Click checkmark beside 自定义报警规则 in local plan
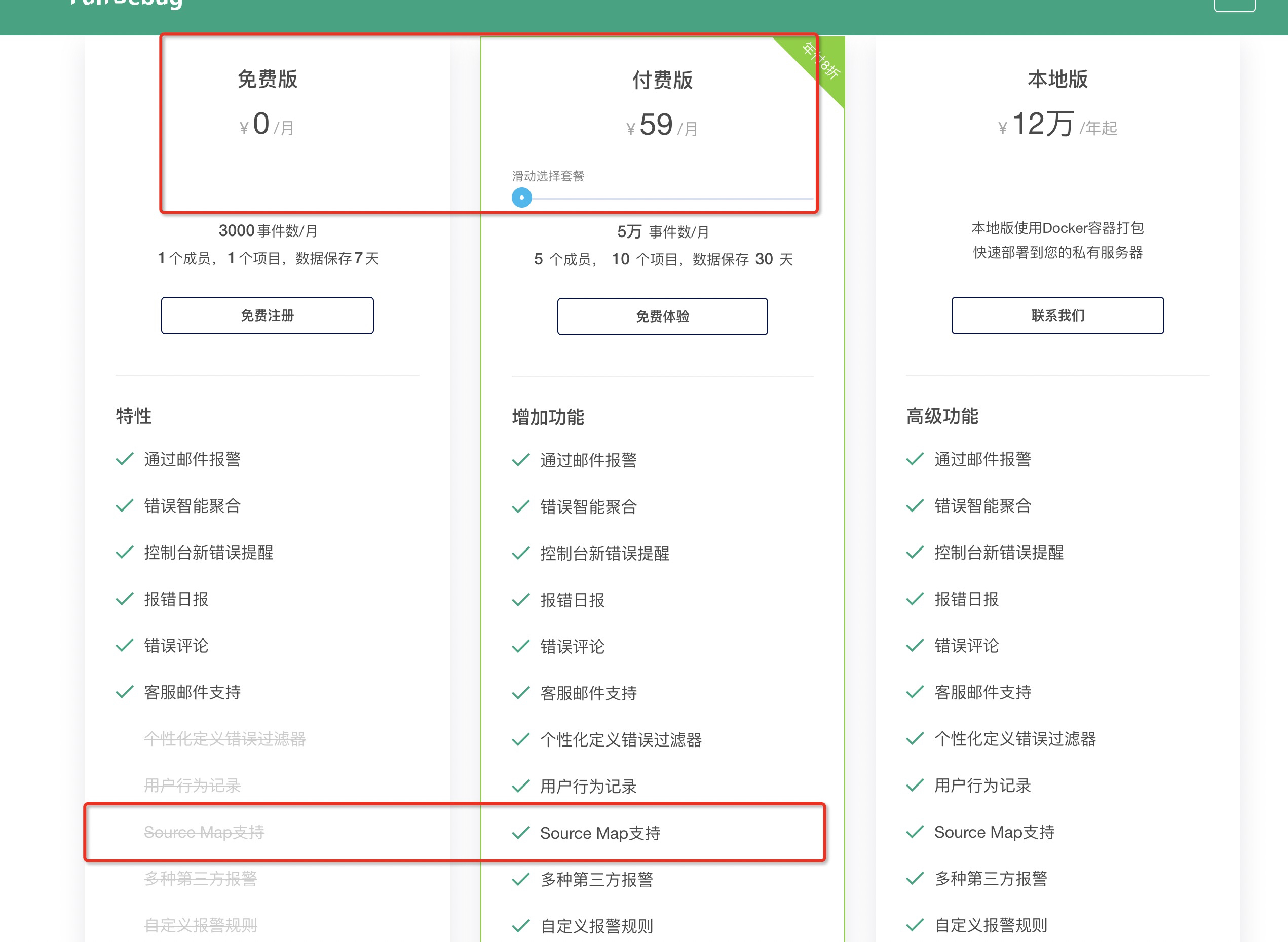1288x942 pixels. coord(915,924)
